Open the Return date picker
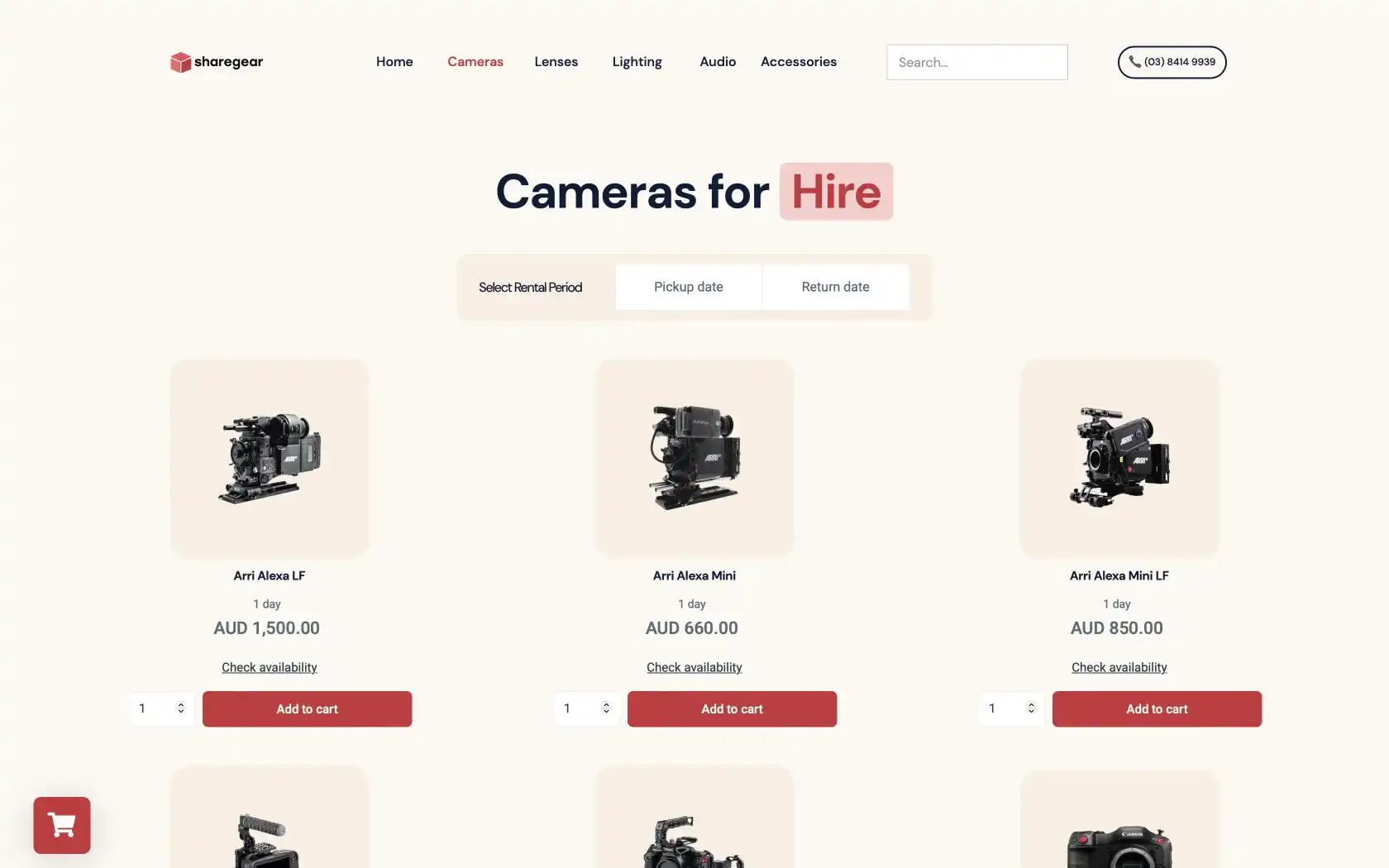This screenshot has height=868, width=1389. (836, 287)
